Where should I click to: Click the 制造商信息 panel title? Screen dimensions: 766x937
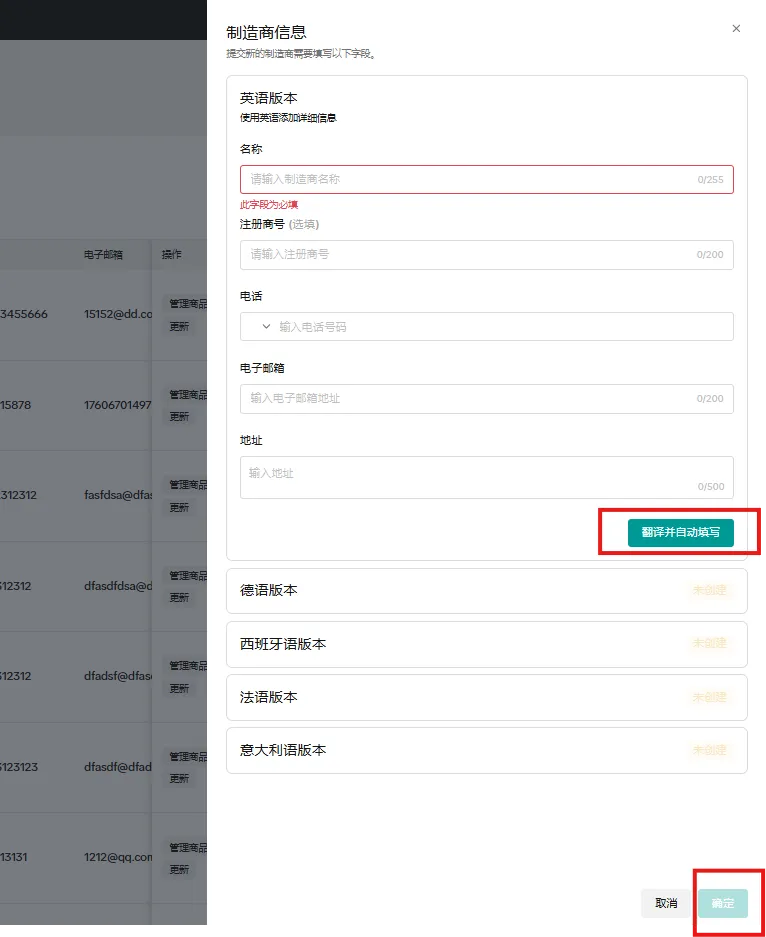(x=266, y=32)
